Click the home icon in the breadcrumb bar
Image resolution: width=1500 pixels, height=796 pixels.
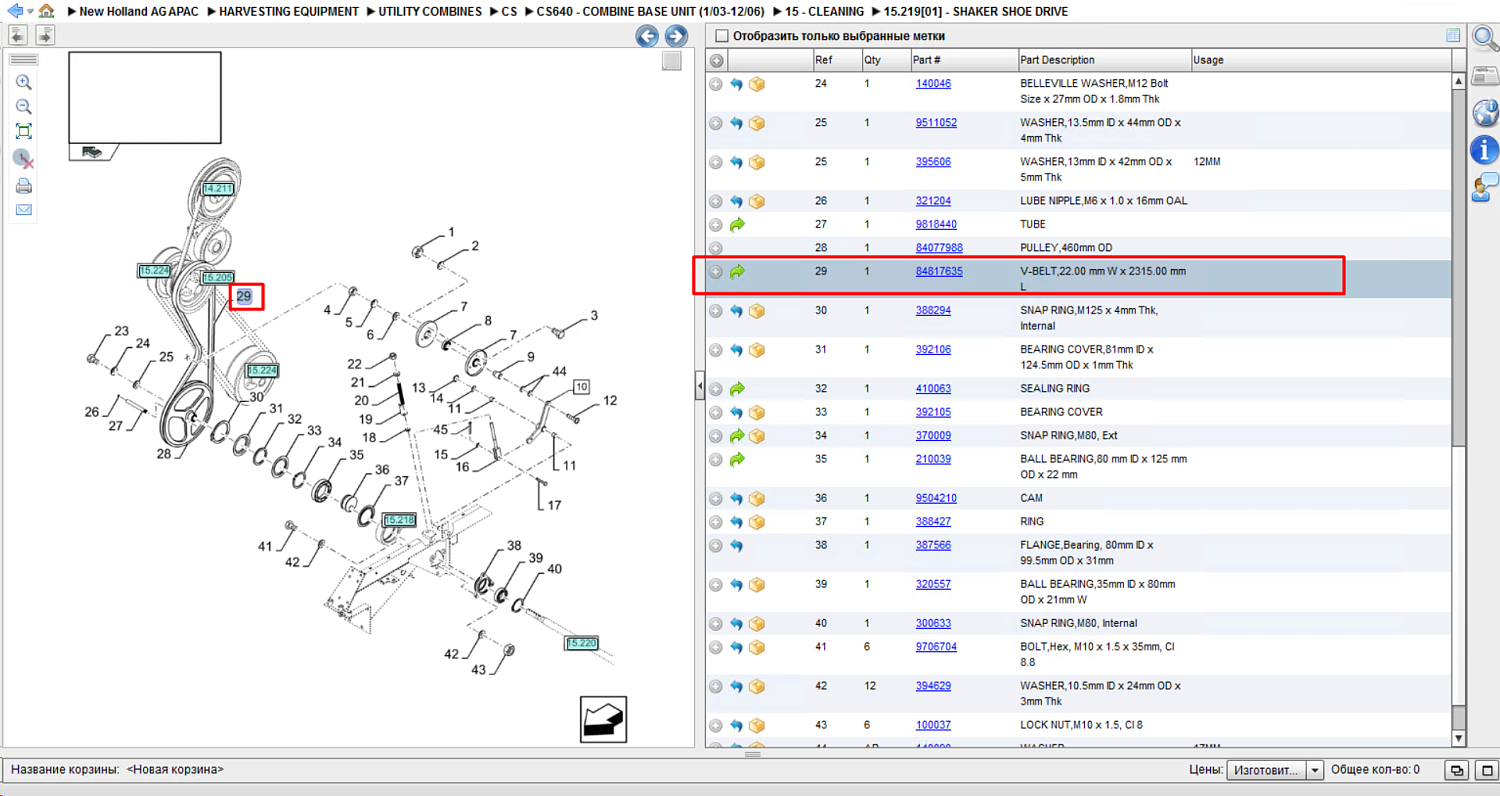click(46, 11)
